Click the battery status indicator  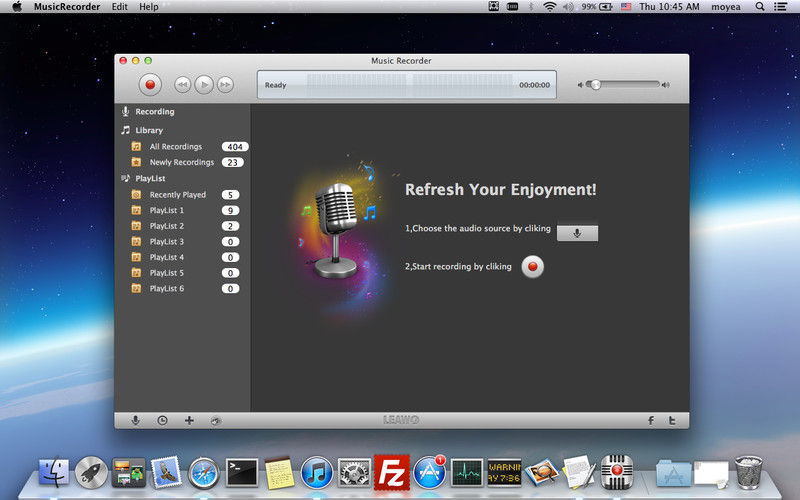597,7
